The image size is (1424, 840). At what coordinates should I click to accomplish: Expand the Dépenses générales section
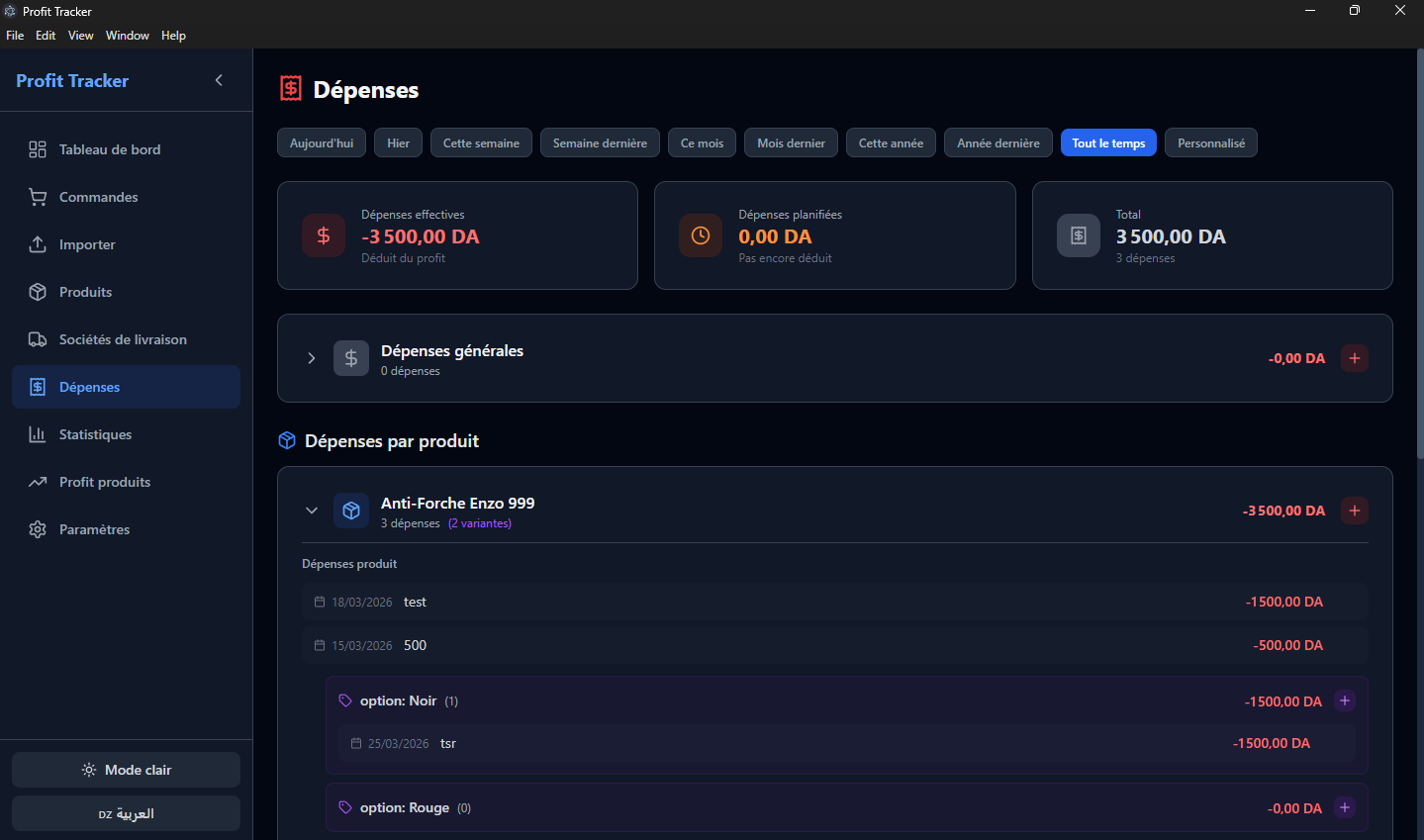coord(312,358)
